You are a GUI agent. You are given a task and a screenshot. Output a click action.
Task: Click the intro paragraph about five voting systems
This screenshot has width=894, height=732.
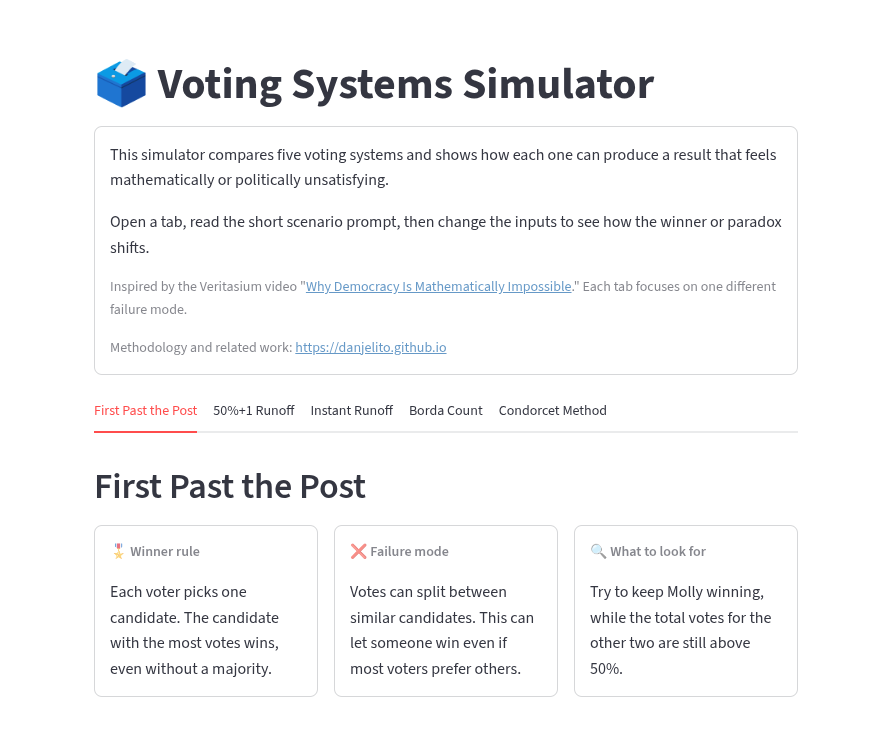coord(443,168)
